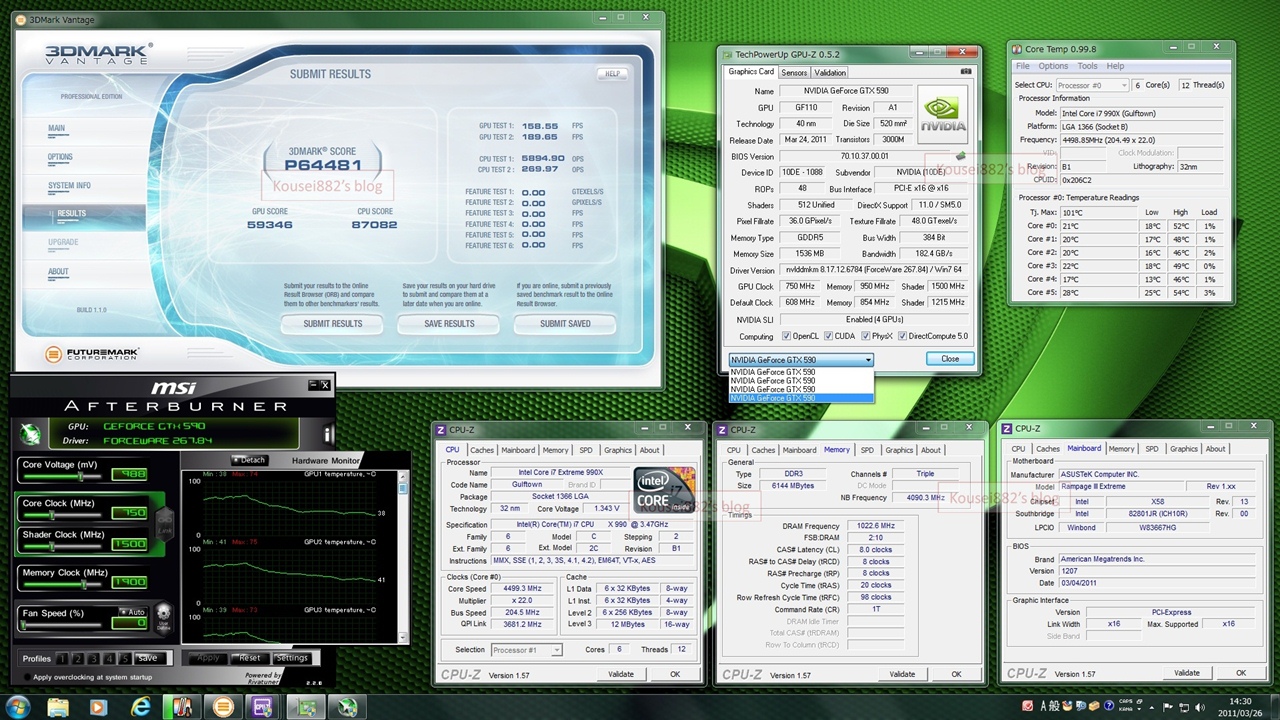Image resolution: width=1280 pixels, height=720 pixels.
Task: Toggle the OpenCL checkbox in GPU-Z
Action: [x=786, y=336]
